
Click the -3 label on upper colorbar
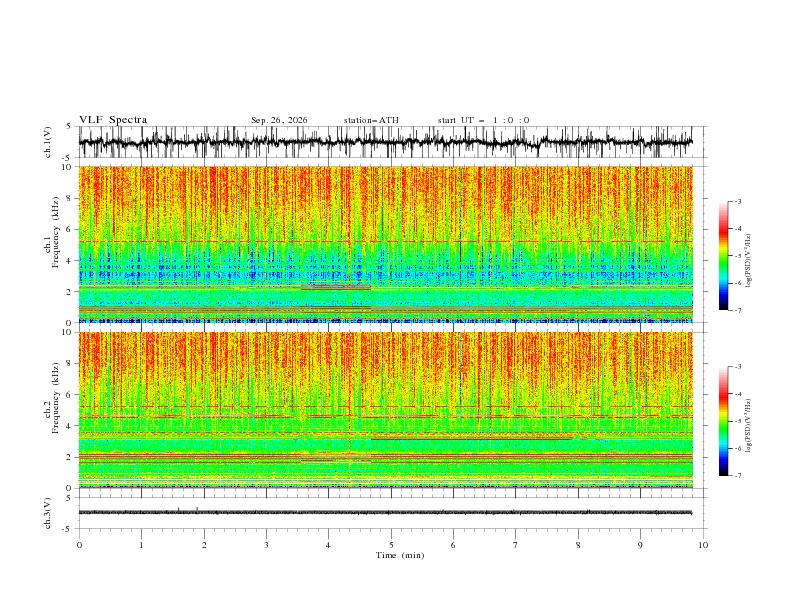[x=737, y=201]
